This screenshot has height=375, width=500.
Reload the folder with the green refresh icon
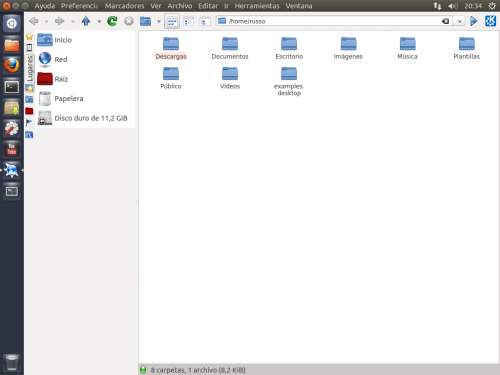(112, 21)
